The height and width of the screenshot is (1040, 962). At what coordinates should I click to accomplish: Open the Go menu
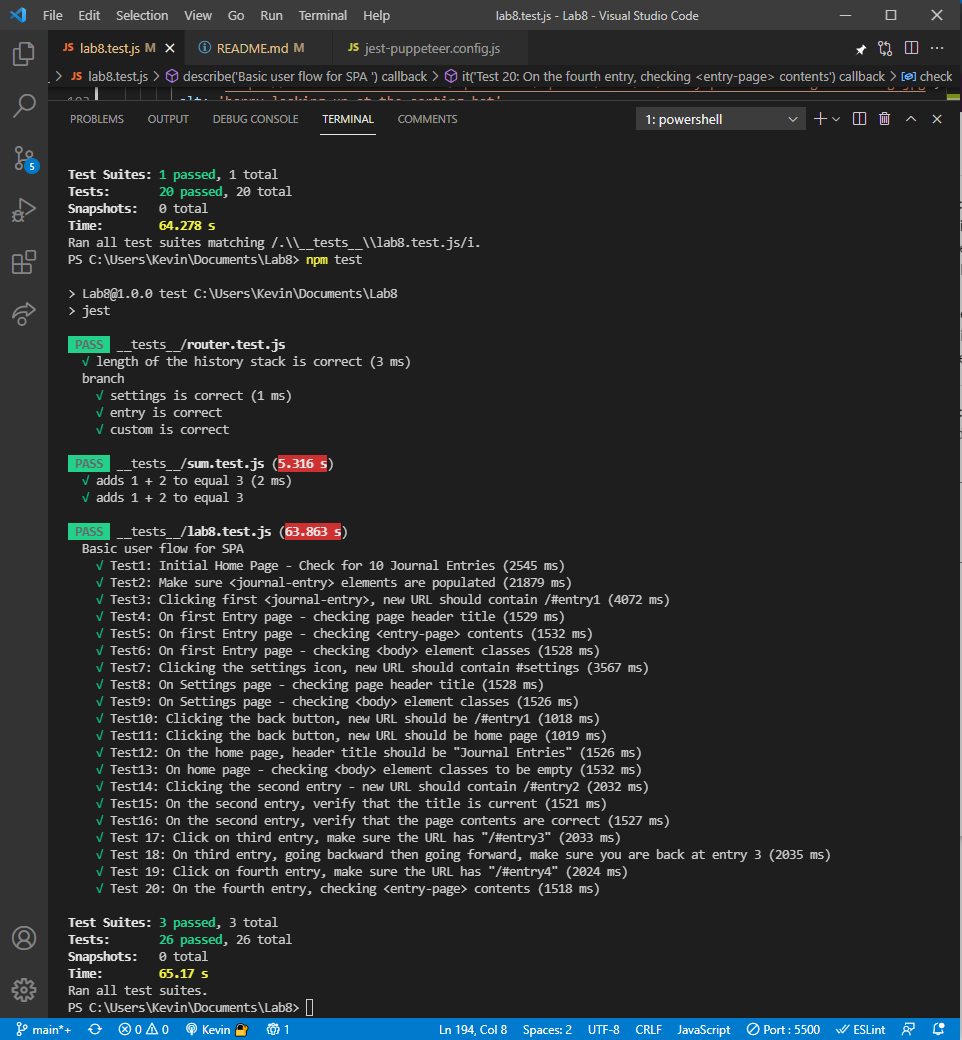click(236, 15)
